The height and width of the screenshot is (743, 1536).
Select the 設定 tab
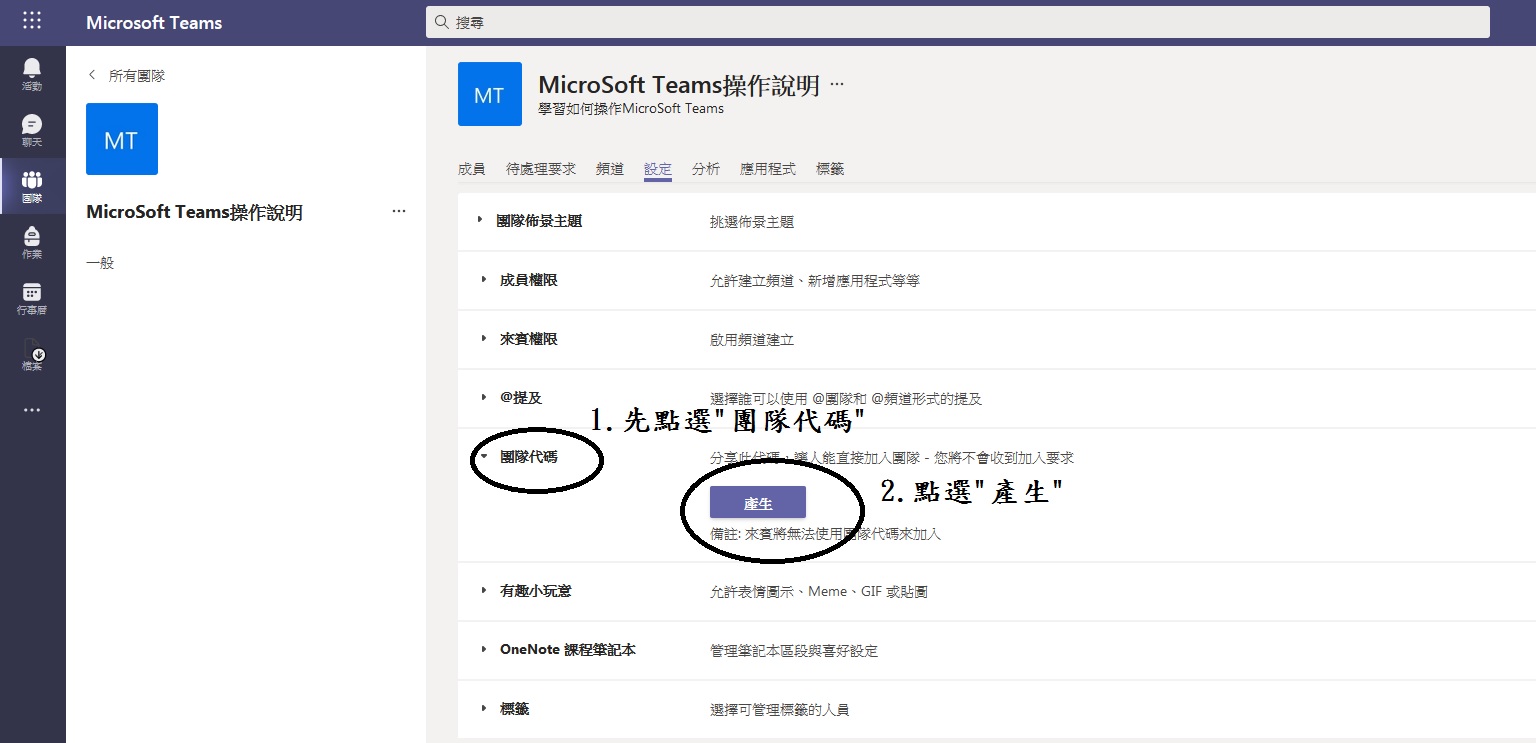pyautogui.click(x=658, y=169)
